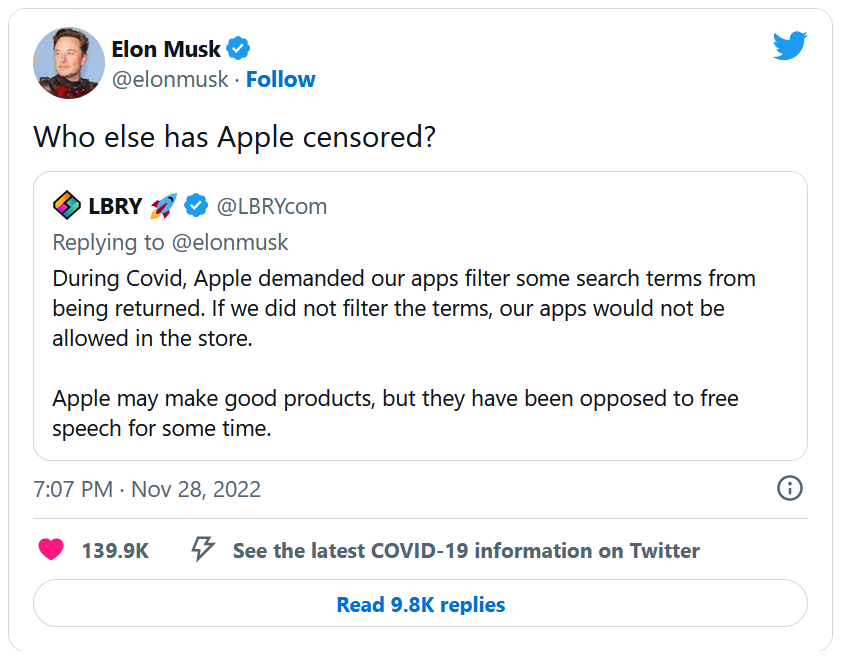Click the lightning bolt COVID icon
The image size is (841, 664).
[203, 549]
